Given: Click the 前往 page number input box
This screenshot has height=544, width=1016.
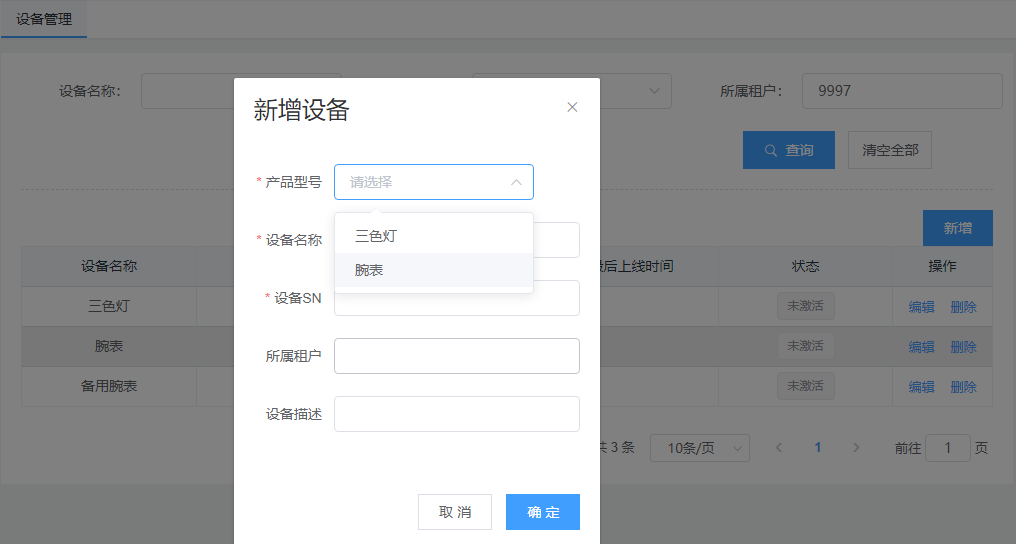Looking at the screenshot, I should (x=947, y=448).
